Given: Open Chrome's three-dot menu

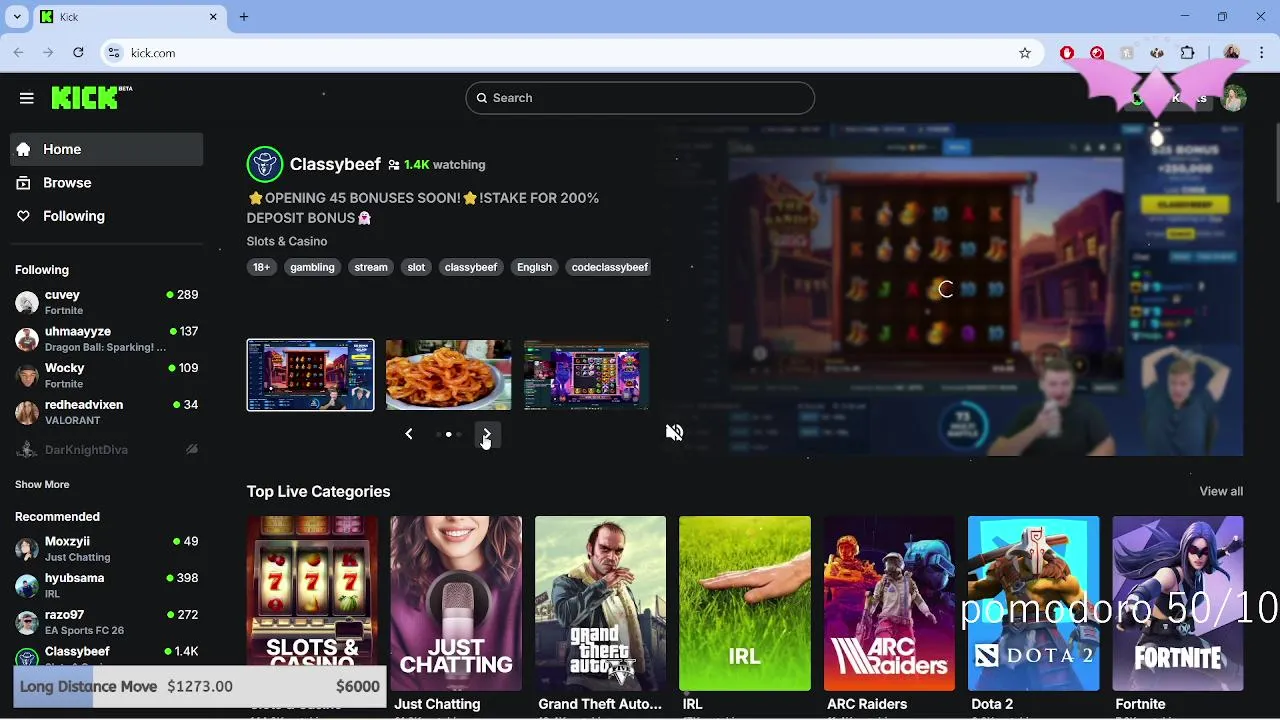Looking at the screenshot, I should pyautogui.click(x=1260, y=53).
